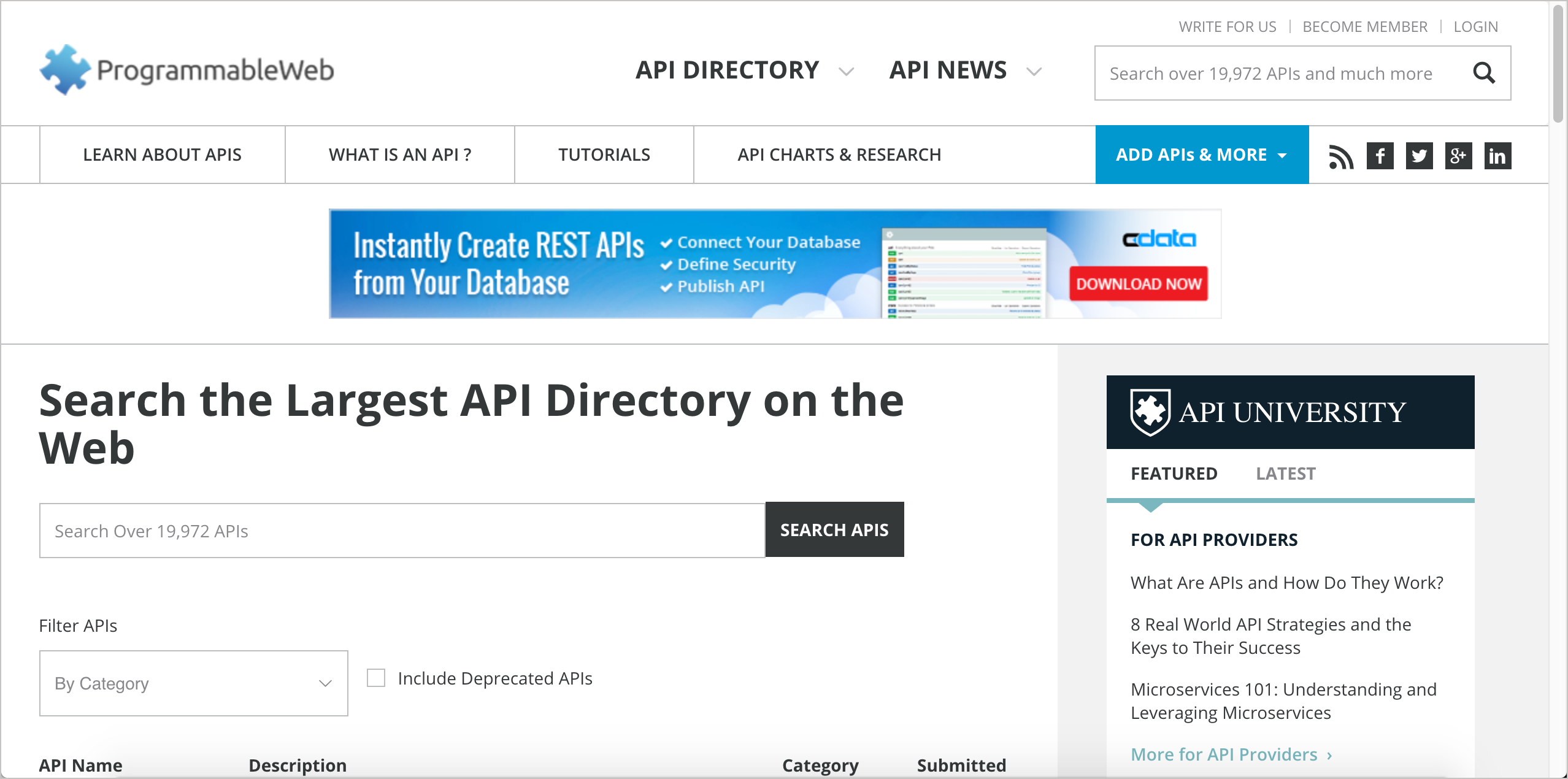Viewport: 1568px width, 779px height.
Task: Open API CHARTS & RESEARCH
Action: (x=839, y=155)
